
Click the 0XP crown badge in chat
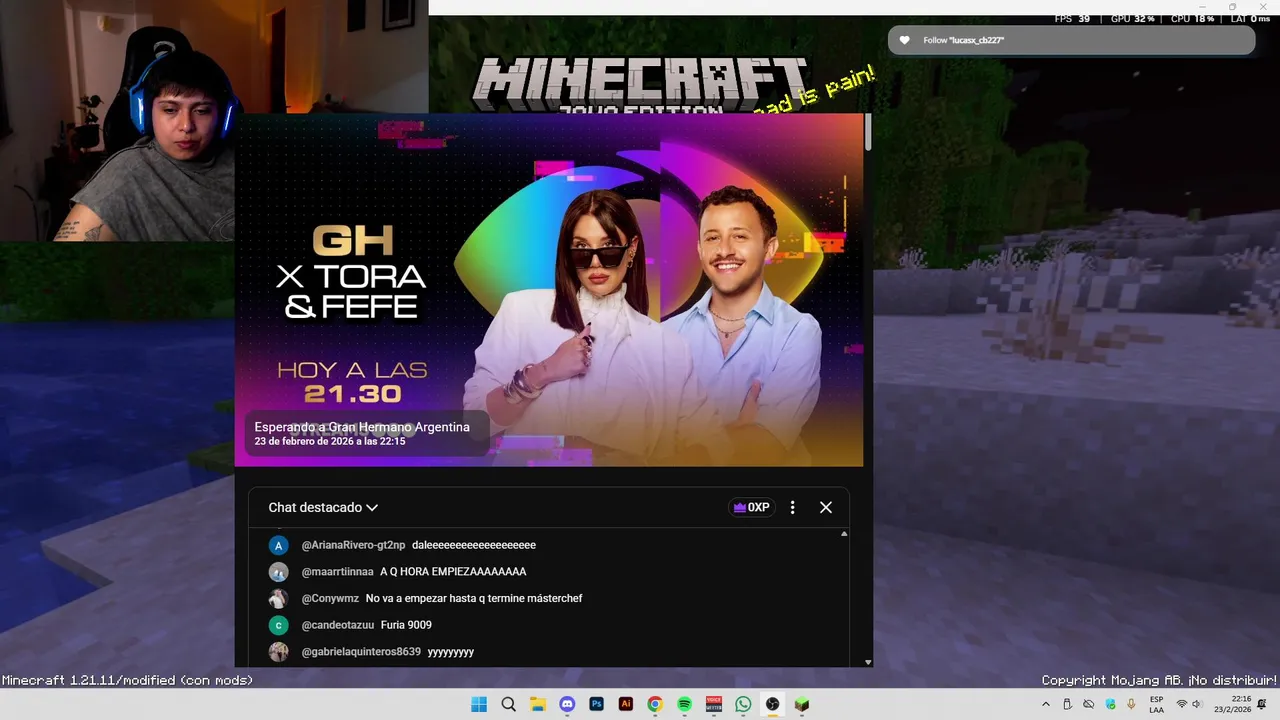click(751, 507)
